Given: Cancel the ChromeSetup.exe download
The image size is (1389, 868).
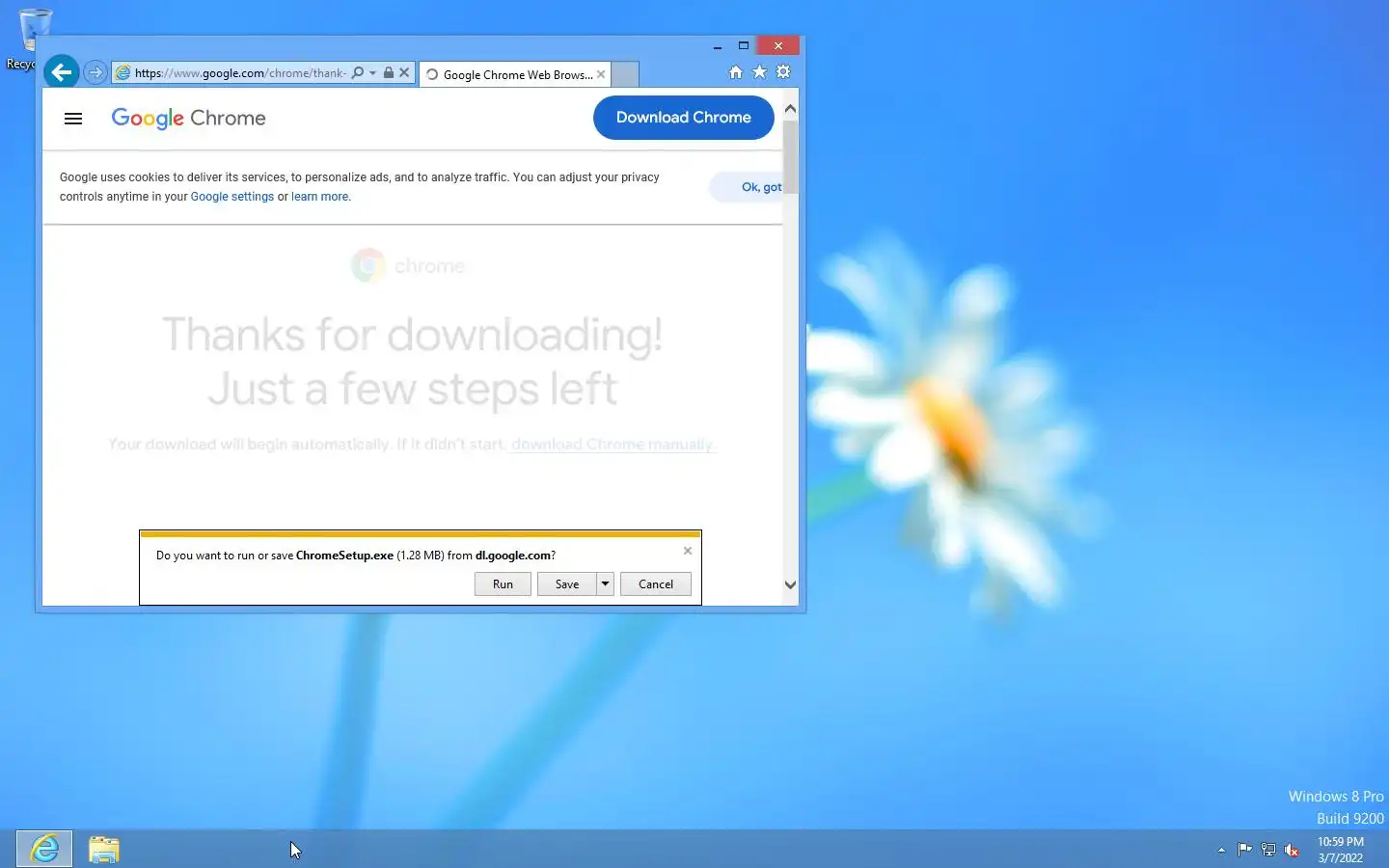Looking at the screenshot, I should tap(656, 584).
